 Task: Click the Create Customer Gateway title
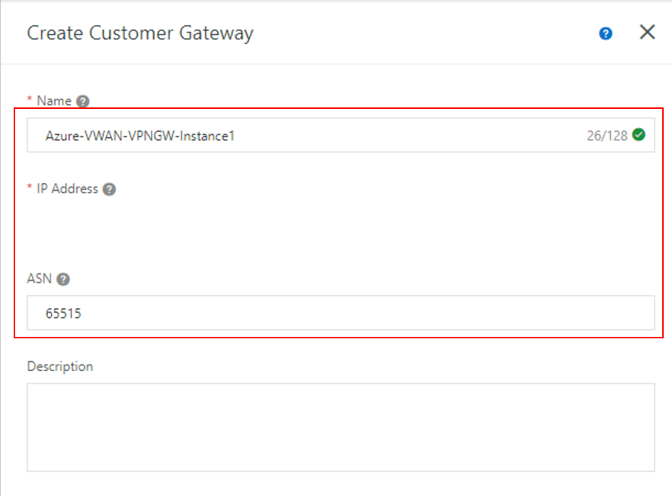pyautogui.click(x=140, y=33)
